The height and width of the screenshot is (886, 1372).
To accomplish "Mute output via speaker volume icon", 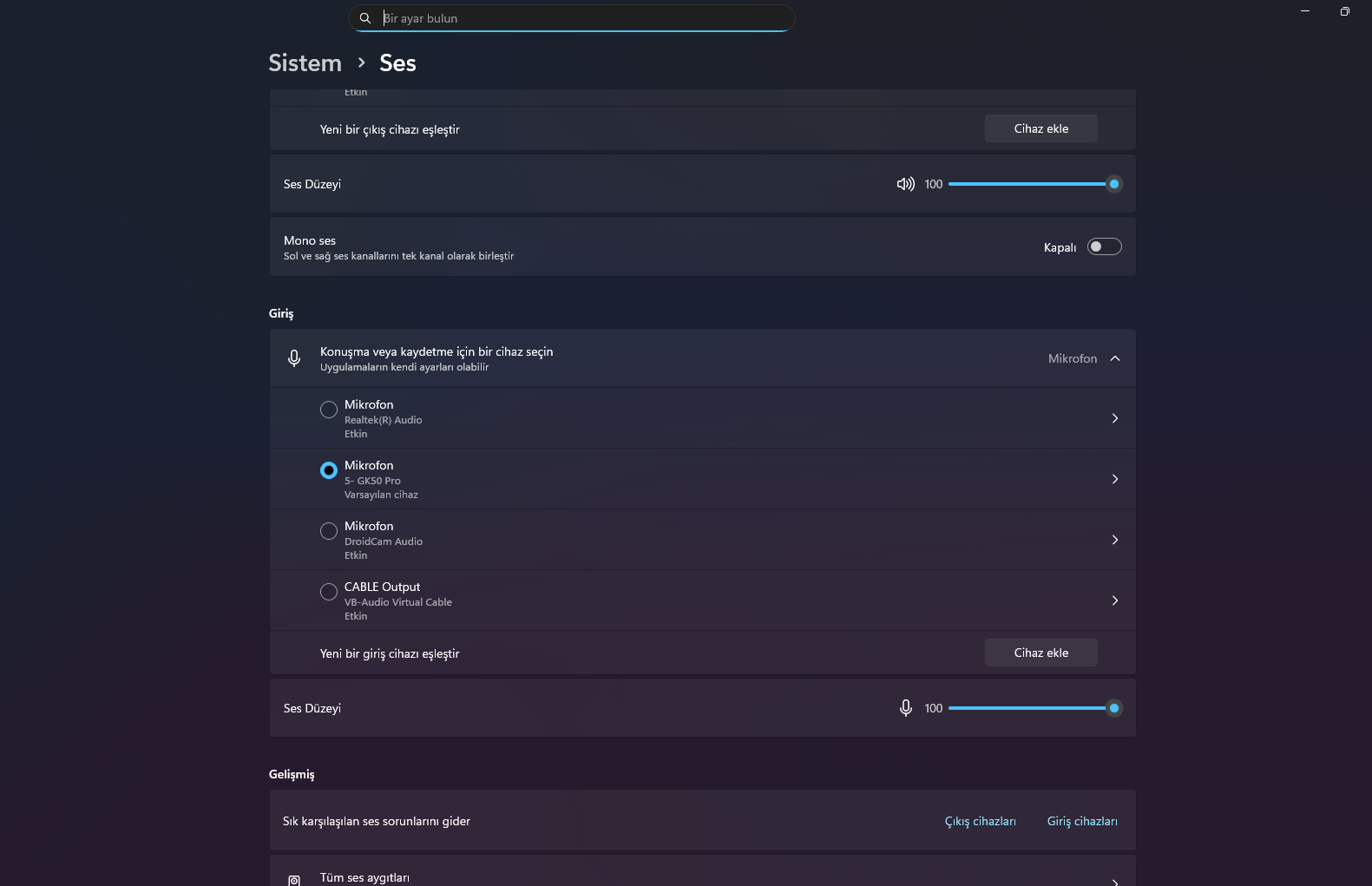I will (905, 184).
